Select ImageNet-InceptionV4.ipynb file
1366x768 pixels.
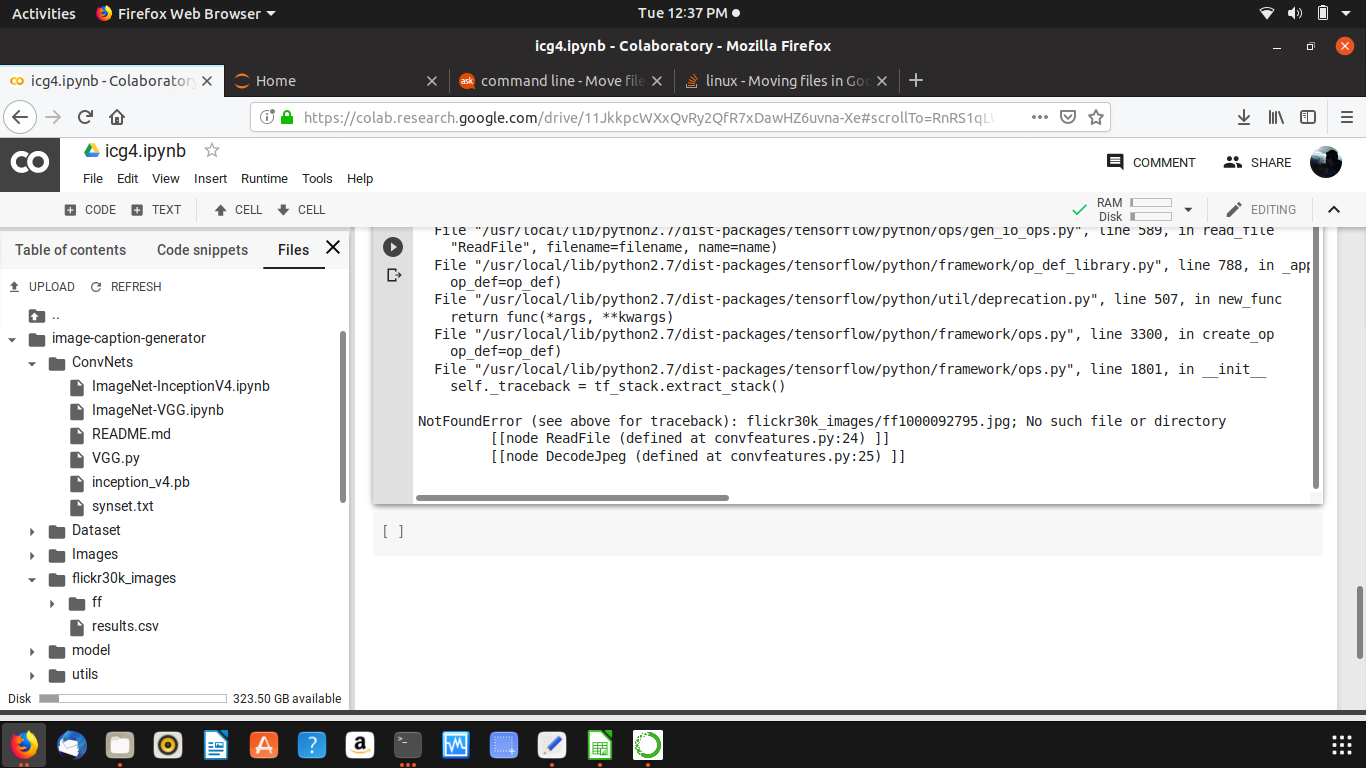click(181, 386)
